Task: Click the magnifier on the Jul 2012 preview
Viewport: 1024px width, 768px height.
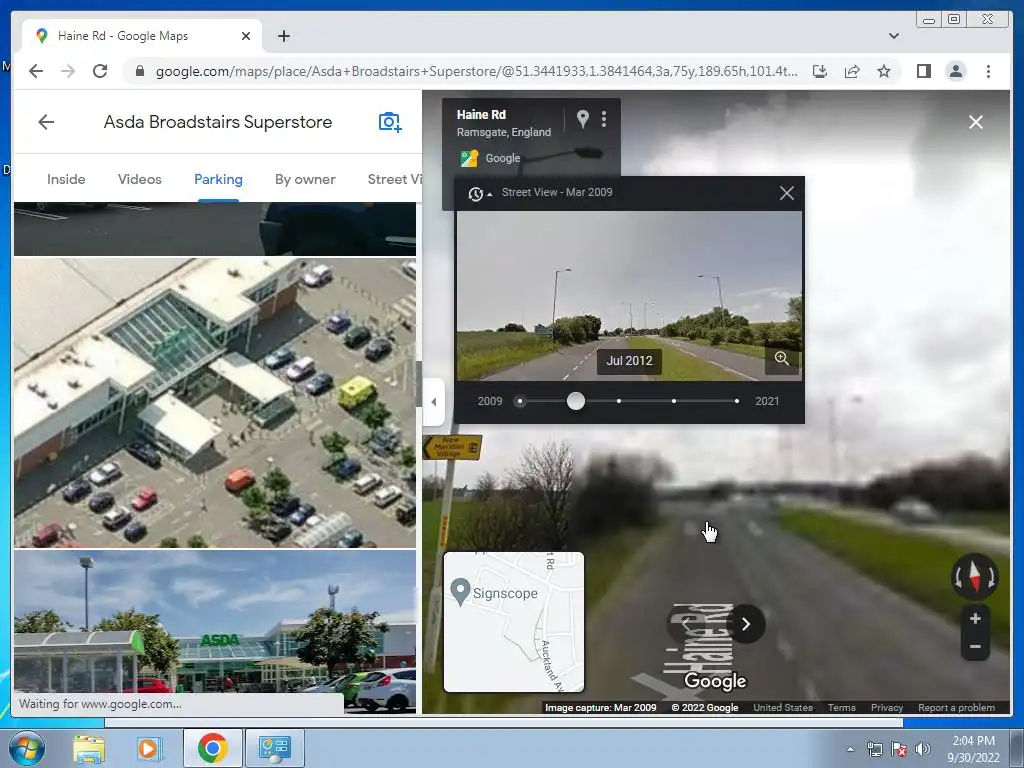Action: pyautogui.click(x=782, y=359)
